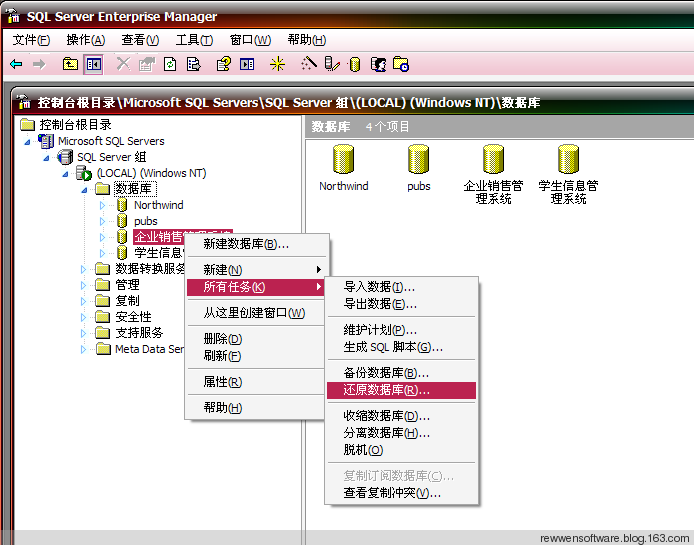
Task: Open the 查看(V) menu
Action: click(140, 40)
